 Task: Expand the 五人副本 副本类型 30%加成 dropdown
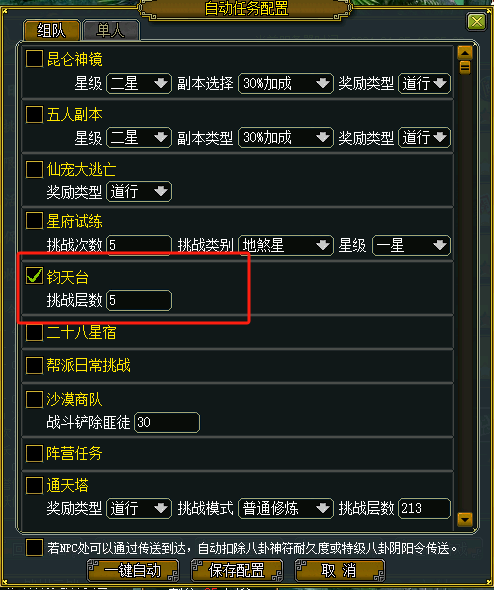[x=286, y=137]
